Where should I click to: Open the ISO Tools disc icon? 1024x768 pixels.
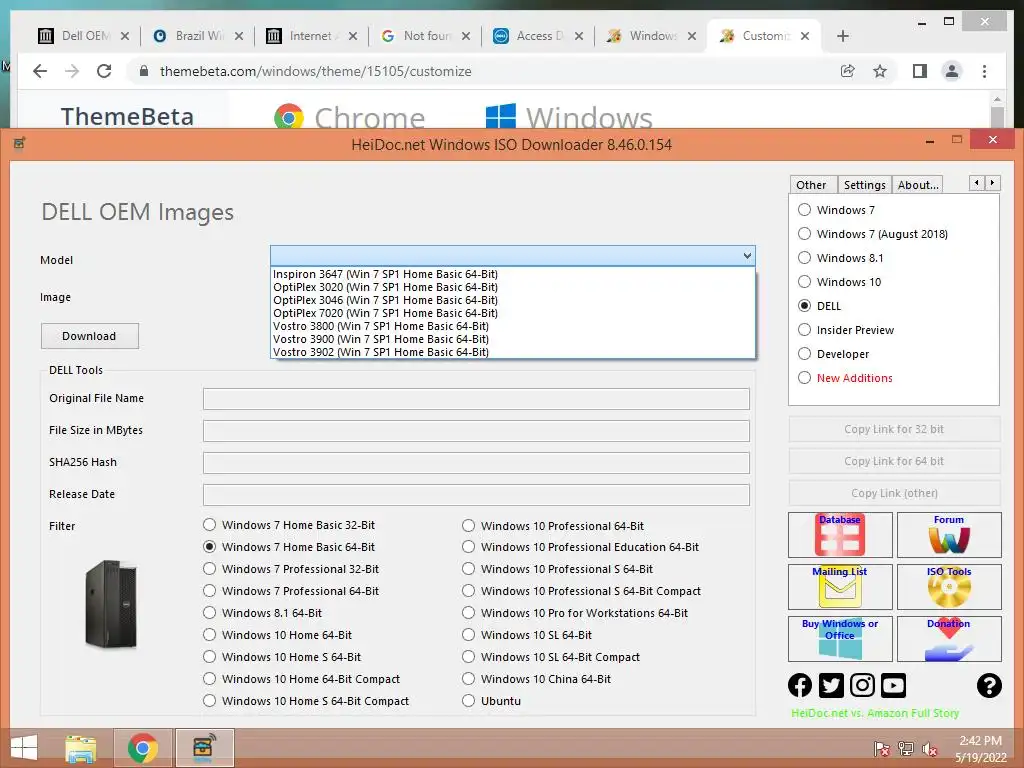949,586
